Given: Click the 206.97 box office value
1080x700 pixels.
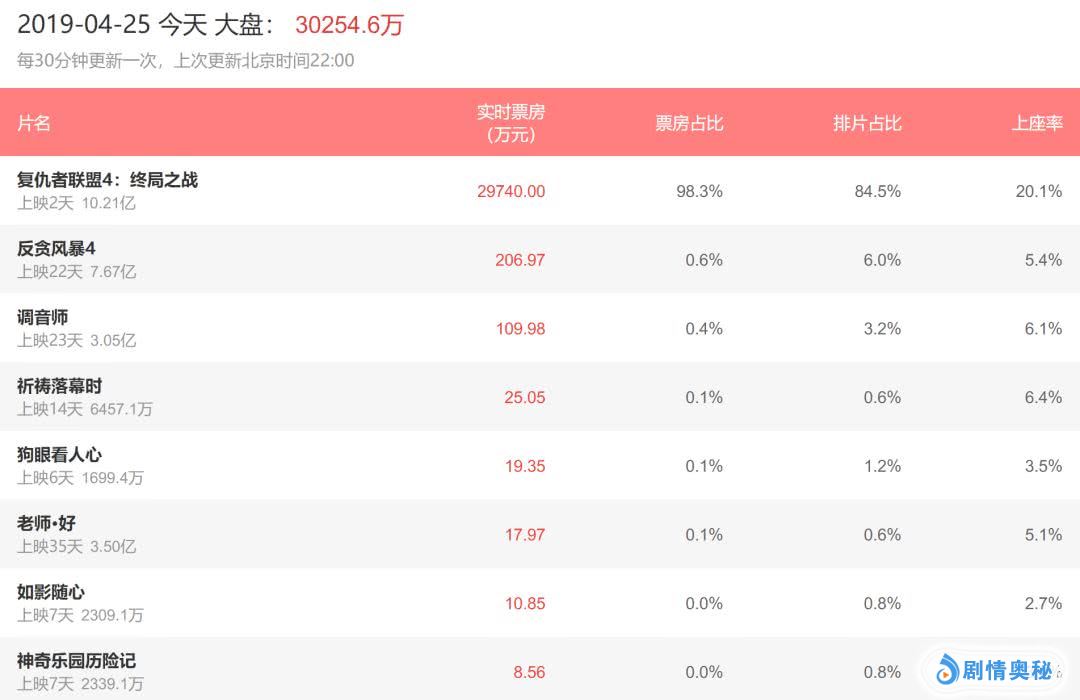Looking at the screenshot, I should tap(520, 260).
